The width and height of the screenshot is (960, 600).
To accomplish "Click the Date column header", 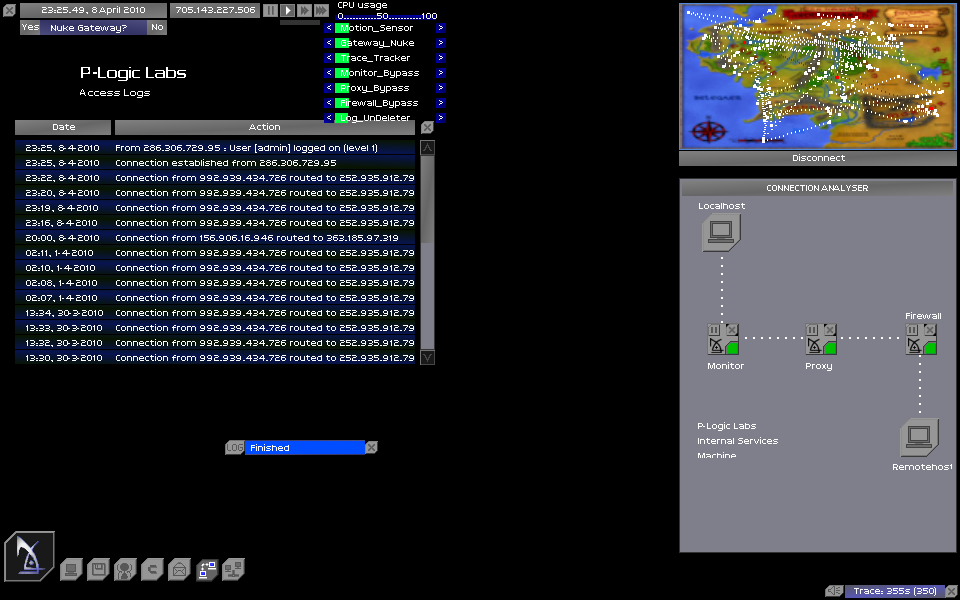I will coord(63,127).
